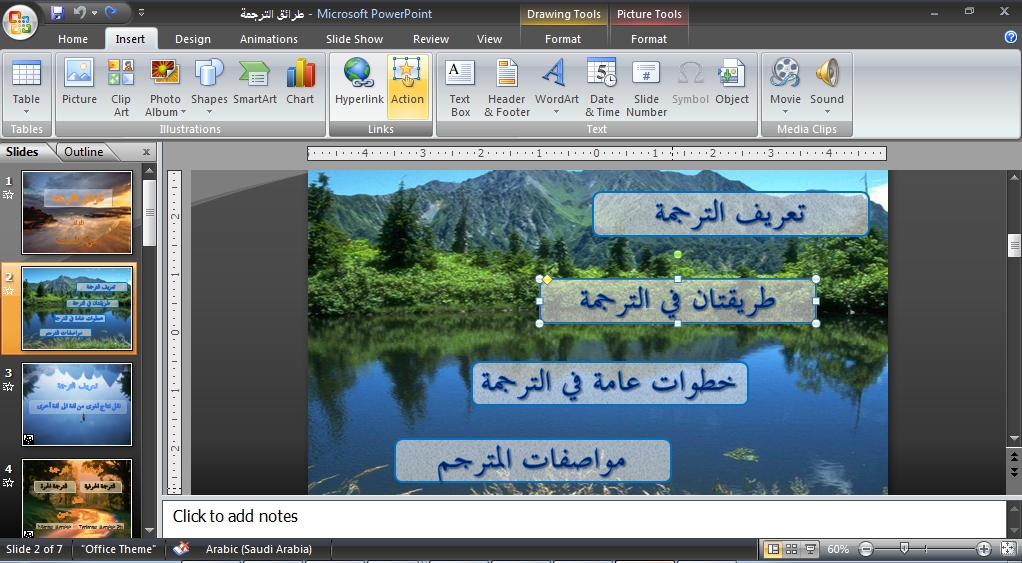The width and height of the screenshot is (1022, 563).
Task: Fit slide to current window
Action: coord(1008,549)
